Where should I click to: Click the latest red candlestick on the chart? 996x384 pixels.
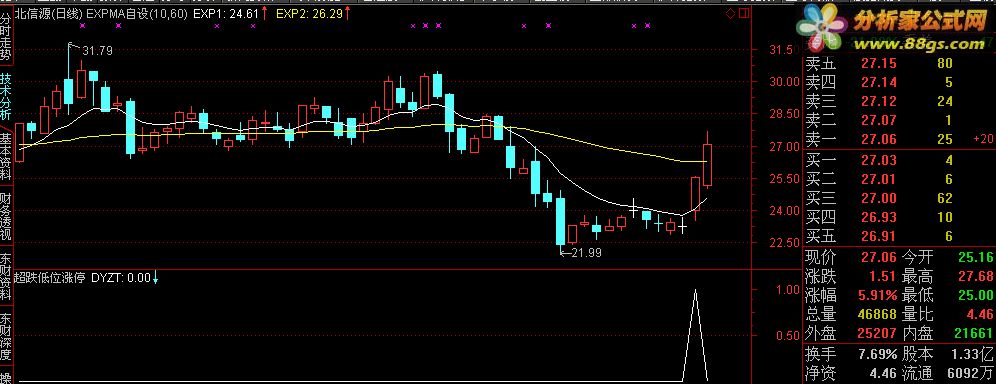point(708,165)
